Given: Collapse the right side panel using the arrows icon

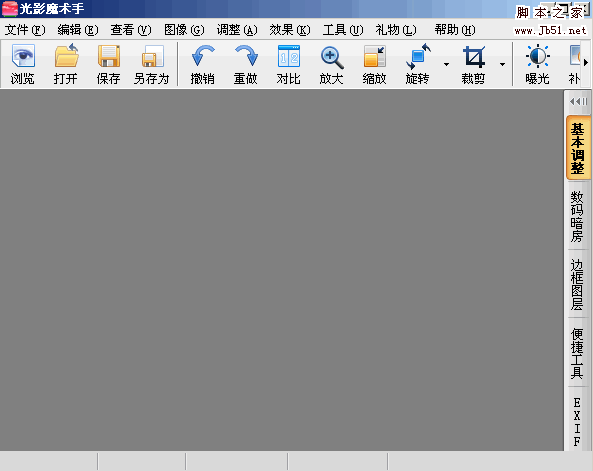Looking at the screenshot, I should 578,101.
